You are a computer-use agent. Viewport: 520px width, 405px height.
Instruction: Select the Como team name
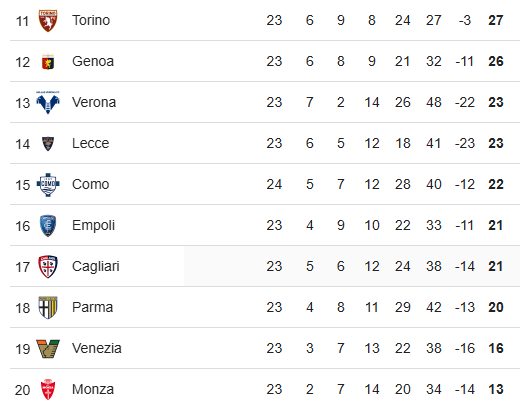(91, 184)
